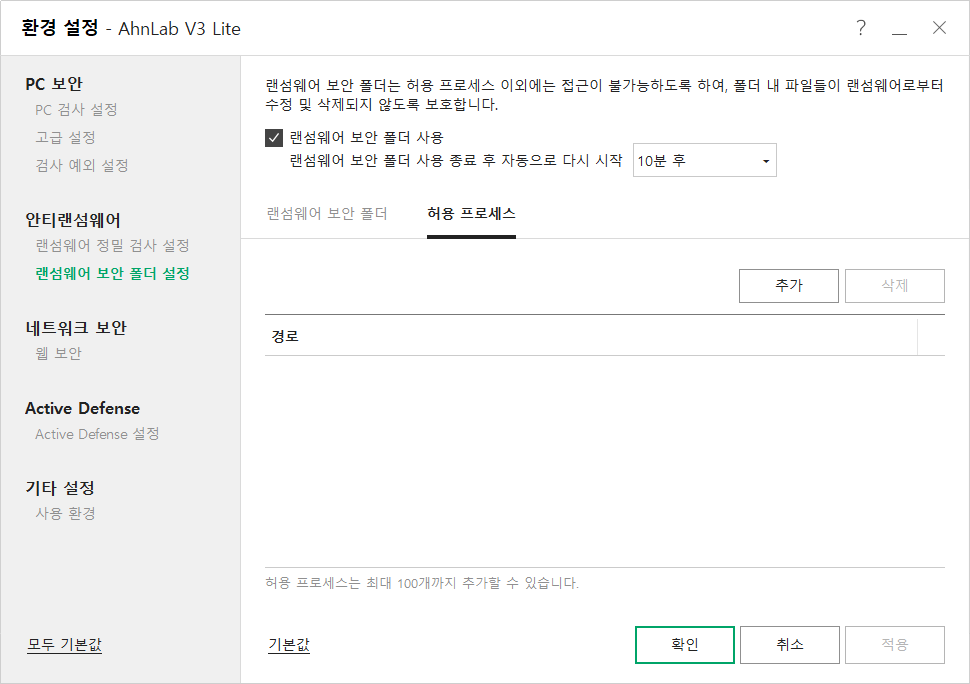Click the 기타 설정 section heading
Screen dimensions: 970x684
pos(60,488)
